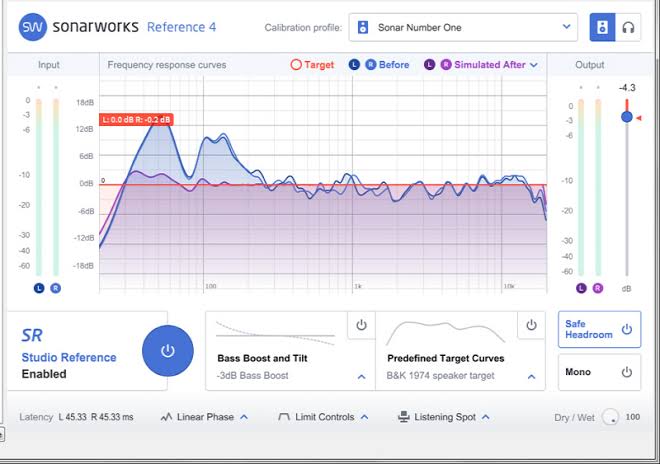Screen dimensions: 660x464
Task: Toggle Mono listening
Action: 599,372
